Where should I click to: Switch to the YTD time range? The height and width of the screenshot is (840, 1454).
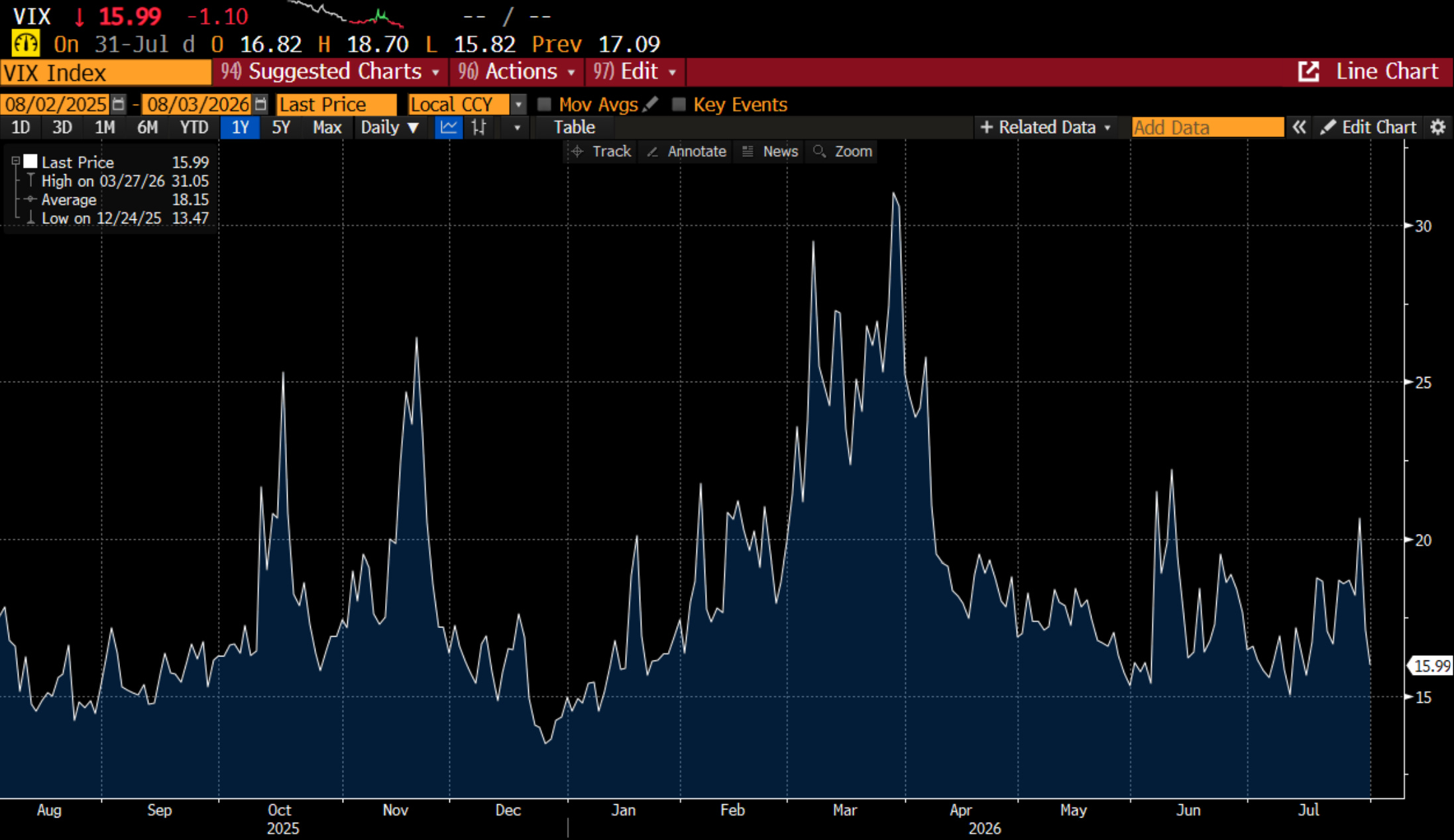tap(194, 127)
